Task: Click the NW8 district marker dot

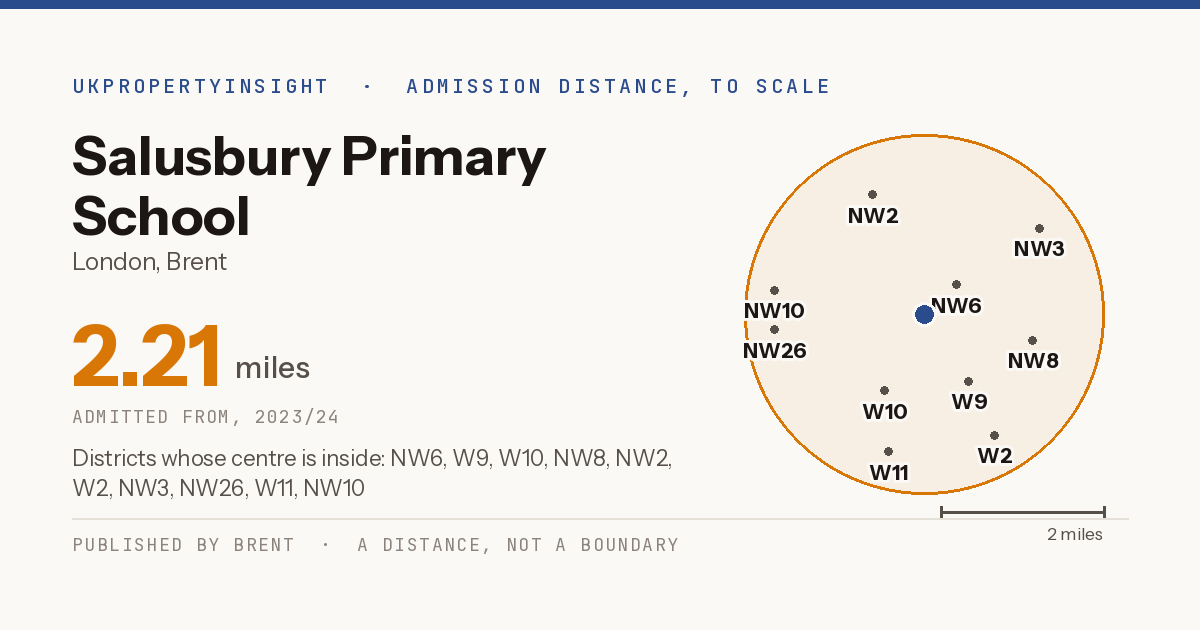Action: pyautogui.click(x=1032, y=340)
